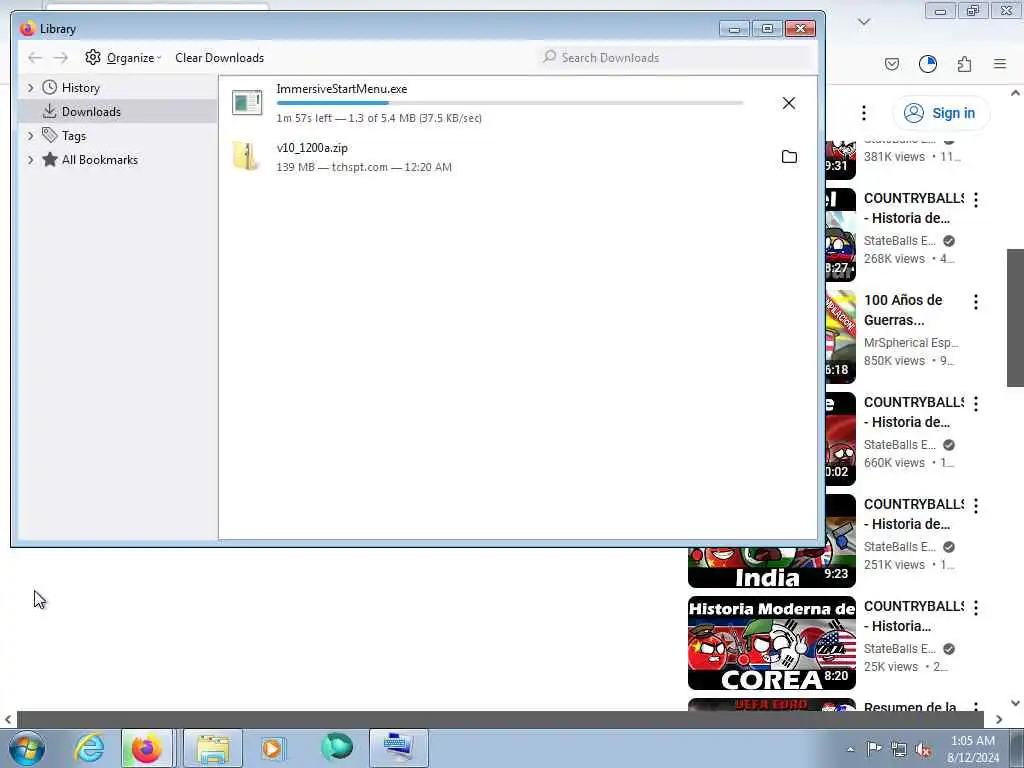
Task: Open the Firefox application hamburger menu
Action: point(1000,64)
